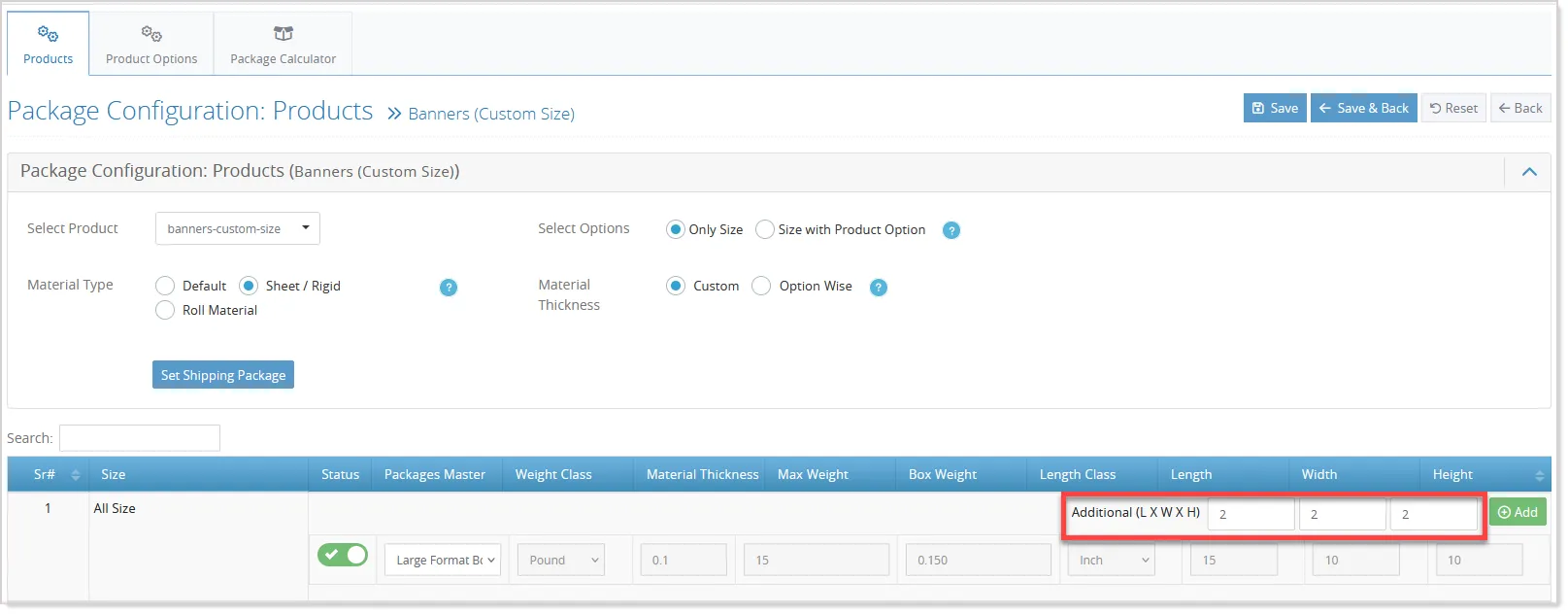Choose Roll Material type

click(165, 310)
